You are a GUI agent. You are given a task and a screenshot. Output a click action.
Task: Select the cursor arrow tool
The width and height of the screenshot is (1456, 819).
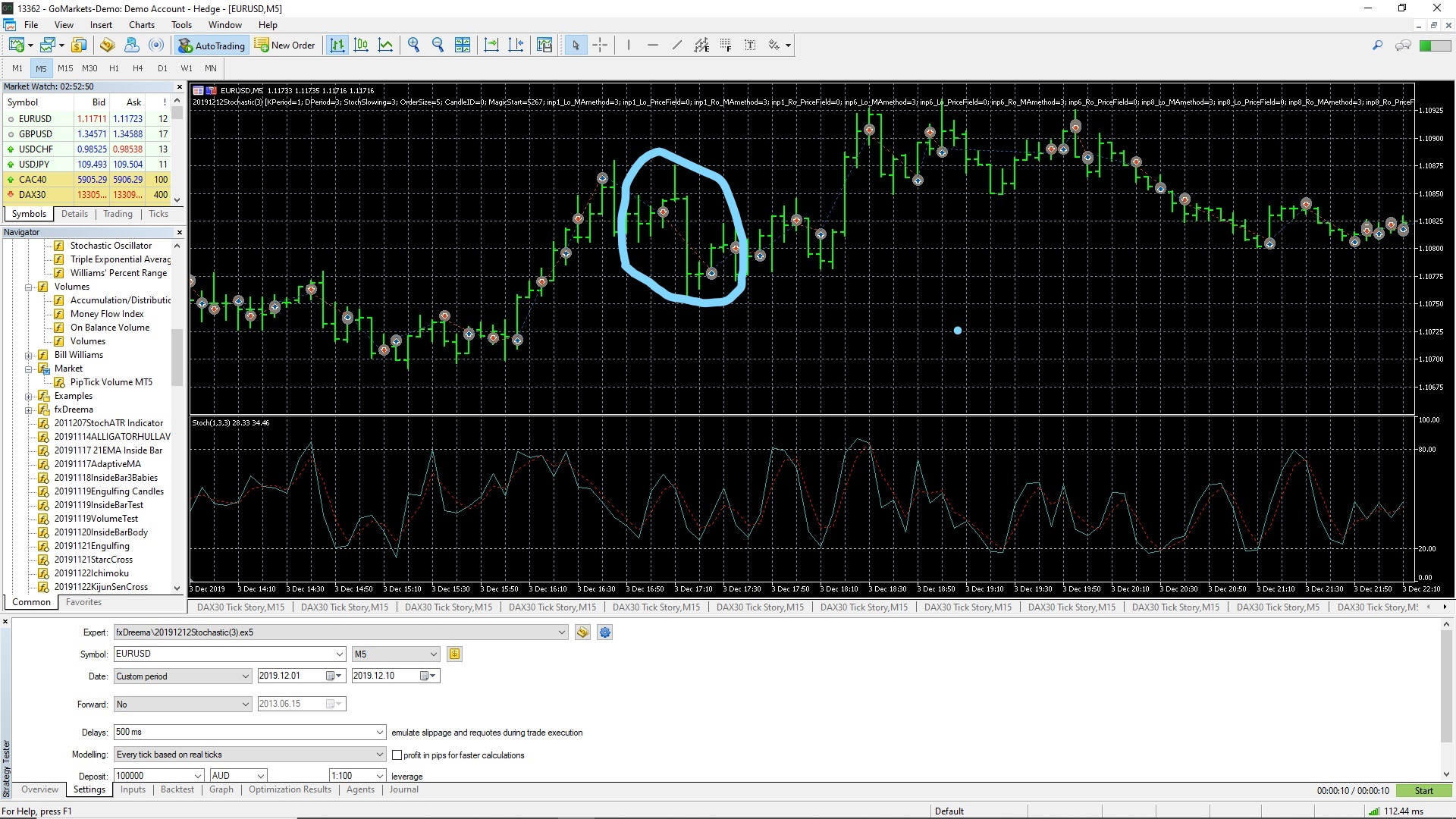(576, 45)
